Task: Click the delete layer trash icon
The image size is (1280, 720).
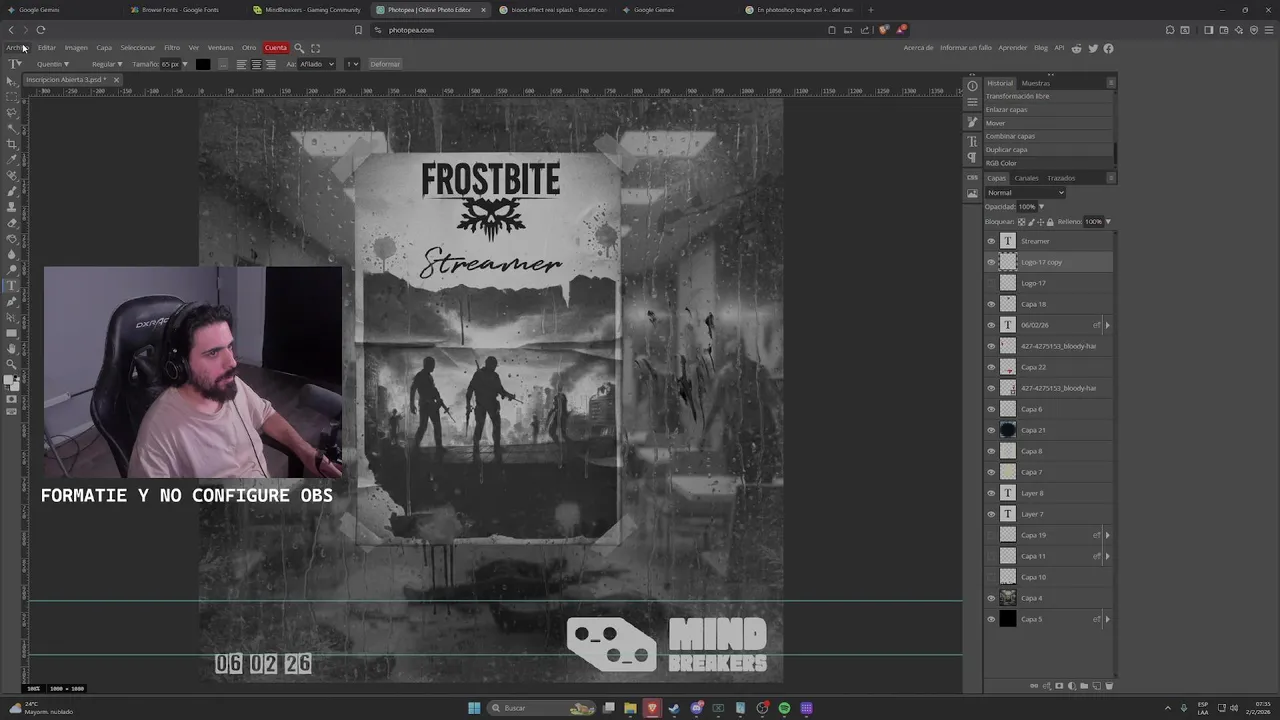Action: coord(1109,686)
